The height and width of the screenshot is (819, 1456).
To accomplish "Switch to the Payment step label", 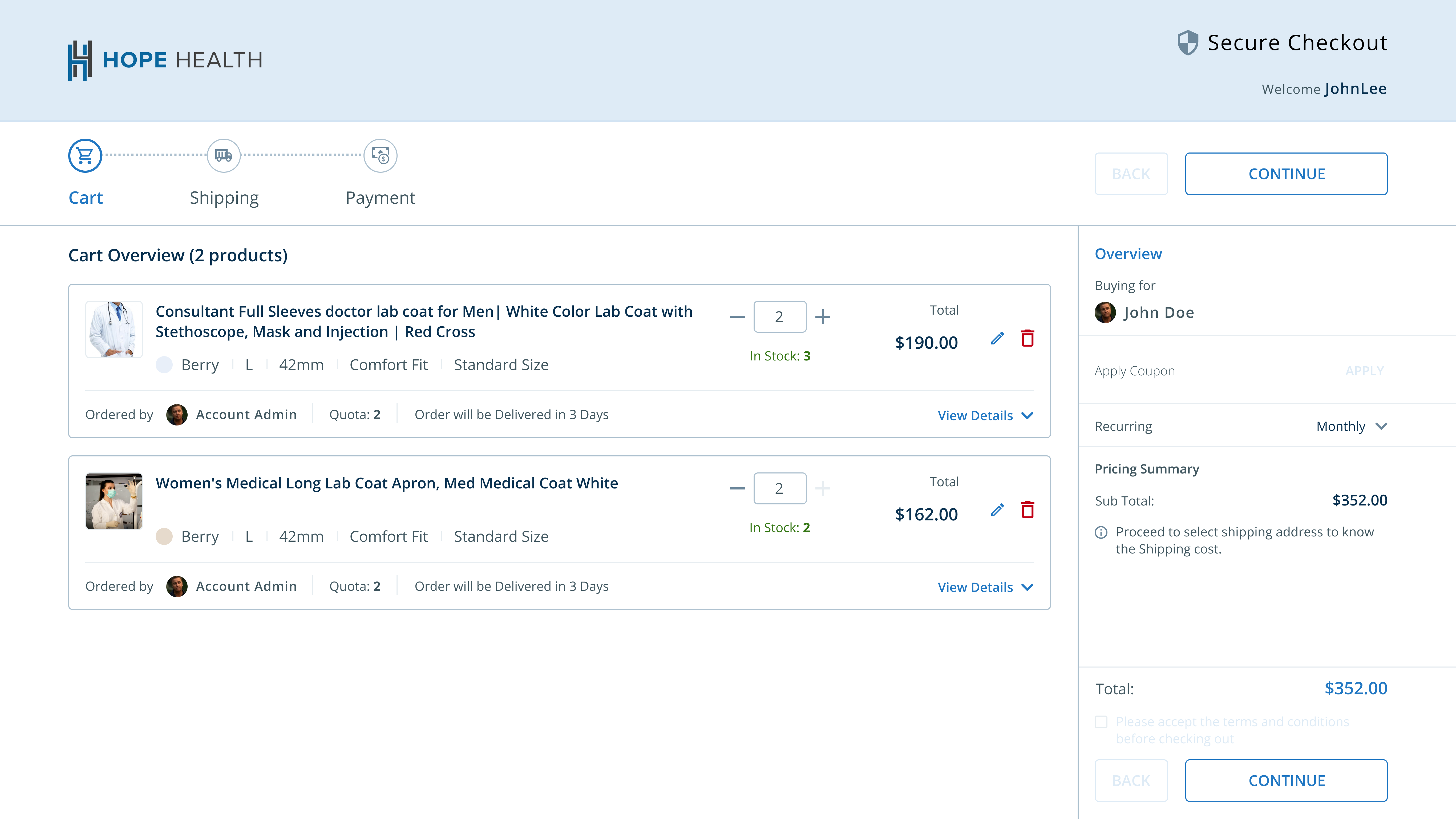I will tap(381, 198).
